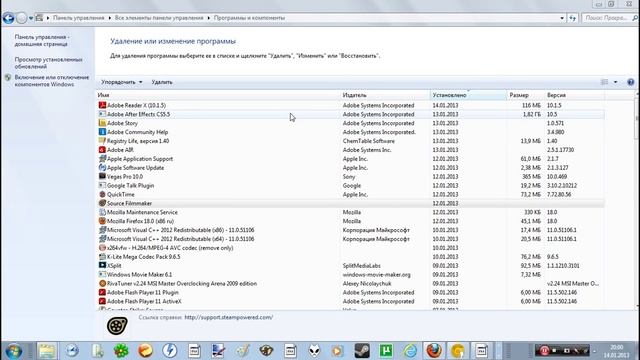Select the Apple Software Update row
The width and height of the screenshot is (640, 360).
coord(351,168)
